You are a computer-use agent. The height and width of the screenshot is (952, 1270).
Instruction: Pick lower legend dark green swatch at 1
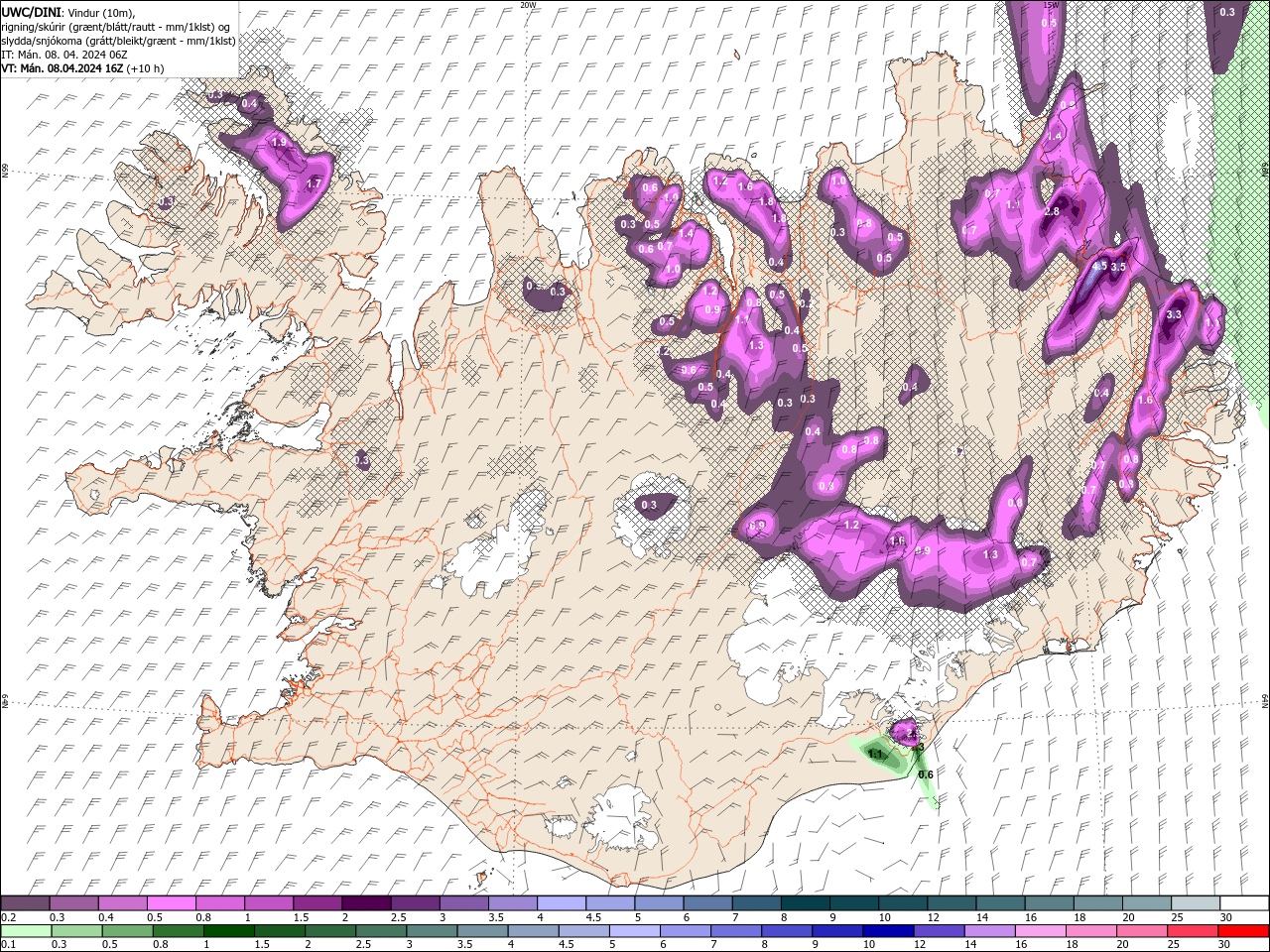(x=228, y=930)
